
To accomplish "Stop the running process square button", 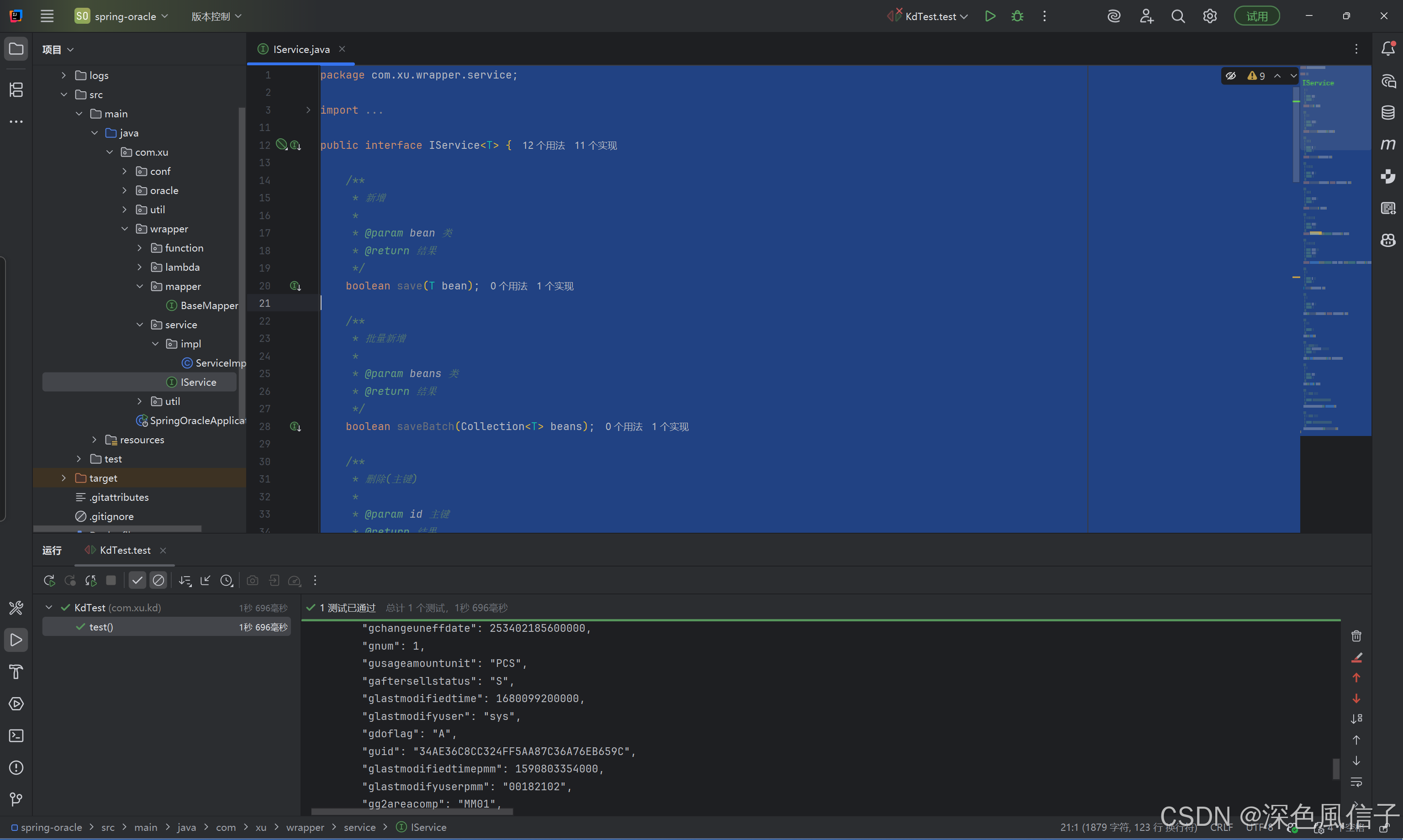I will tap(111, 580).
